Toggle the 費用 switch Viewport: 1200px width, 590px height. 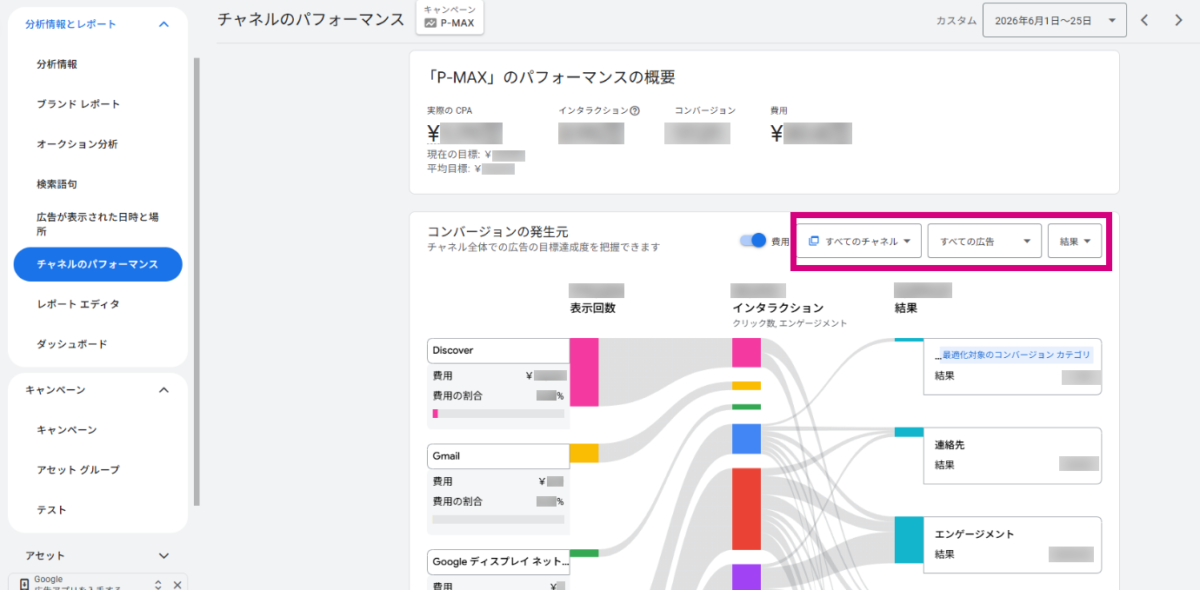point(752,241)
